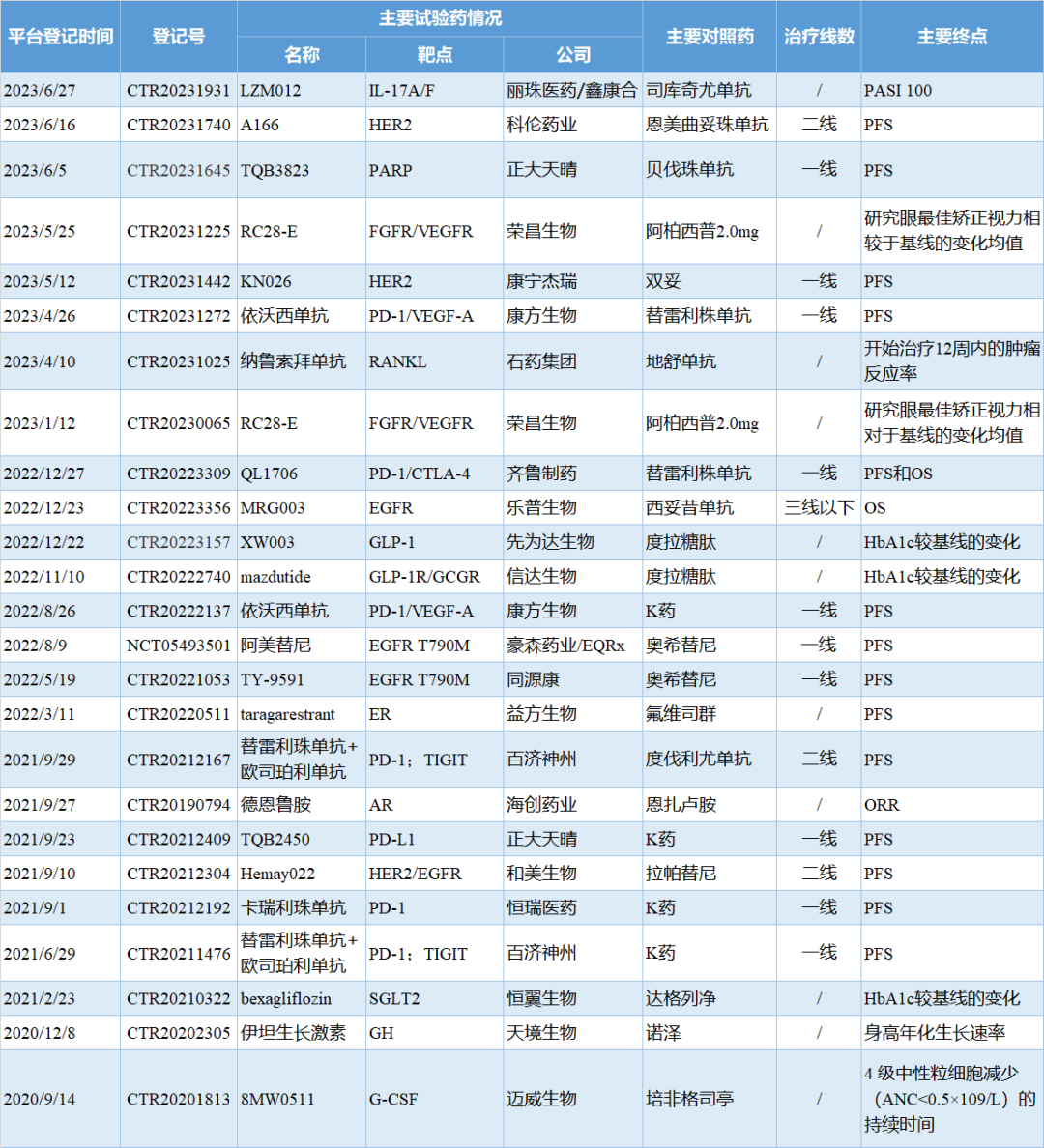Select the date 2023/6/16
Image resolution: width=1044 pixels, height=1148 pixels.
click(40, 126)
